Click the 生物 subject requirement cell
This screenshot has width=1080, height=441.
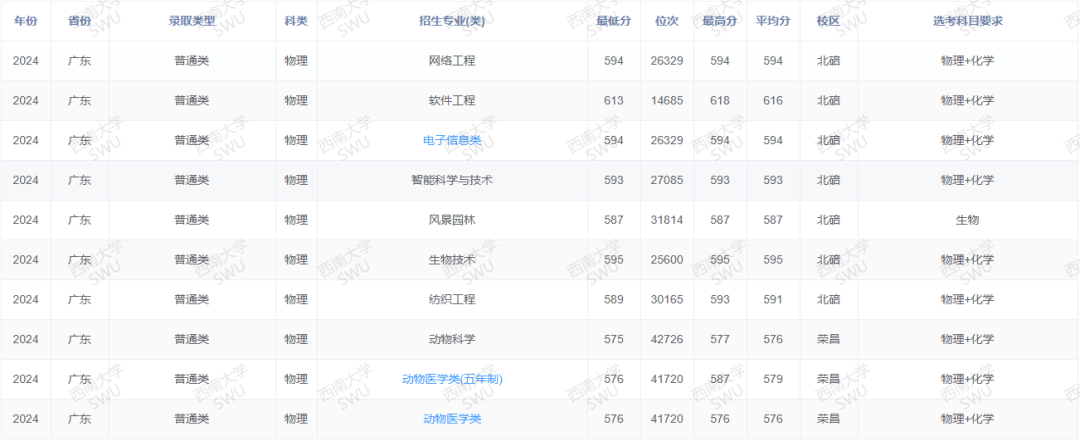pyautogui.click(x=968, y=220)
